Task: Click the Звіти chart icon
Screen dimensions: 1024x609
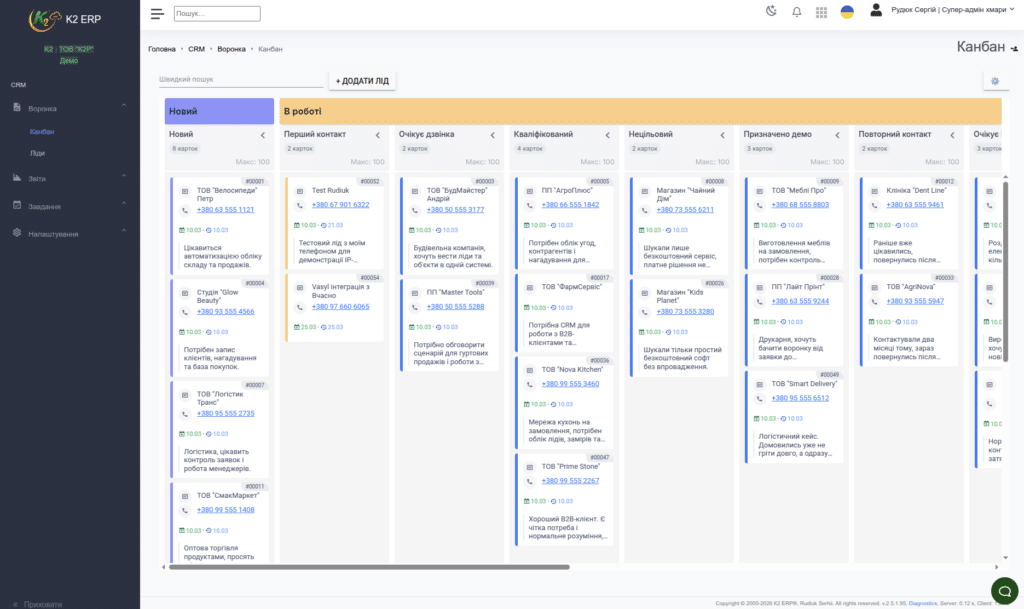Action: tap(17, 178)
